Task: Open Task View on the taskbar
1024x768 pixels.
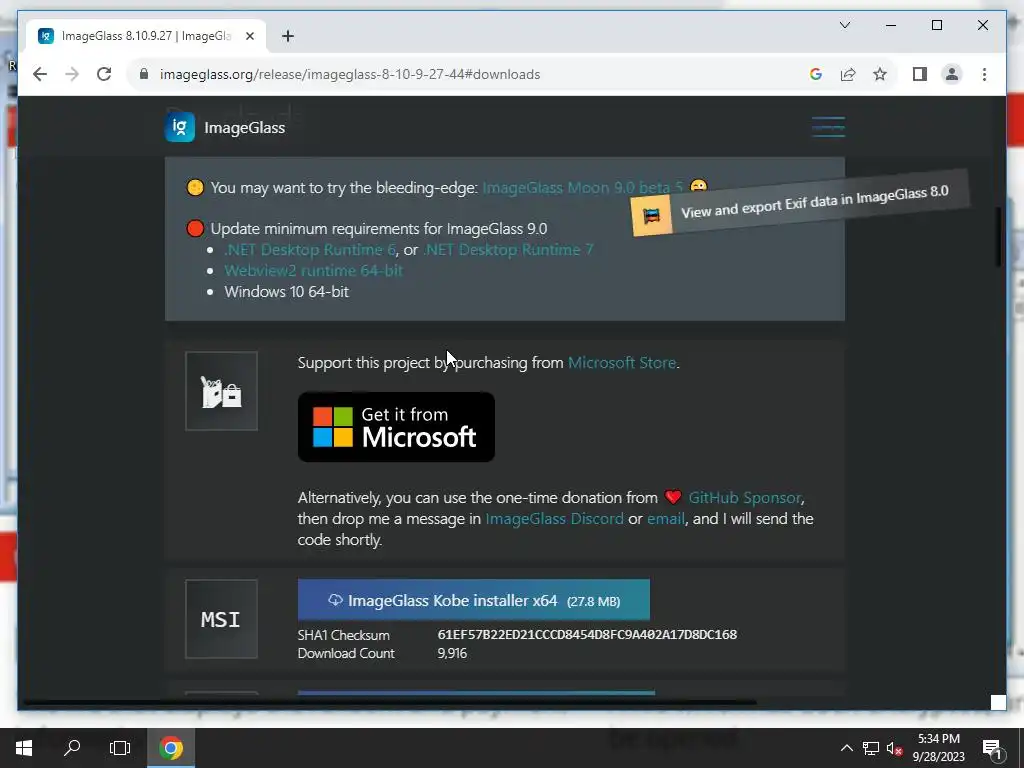Action: pos(120,748)
